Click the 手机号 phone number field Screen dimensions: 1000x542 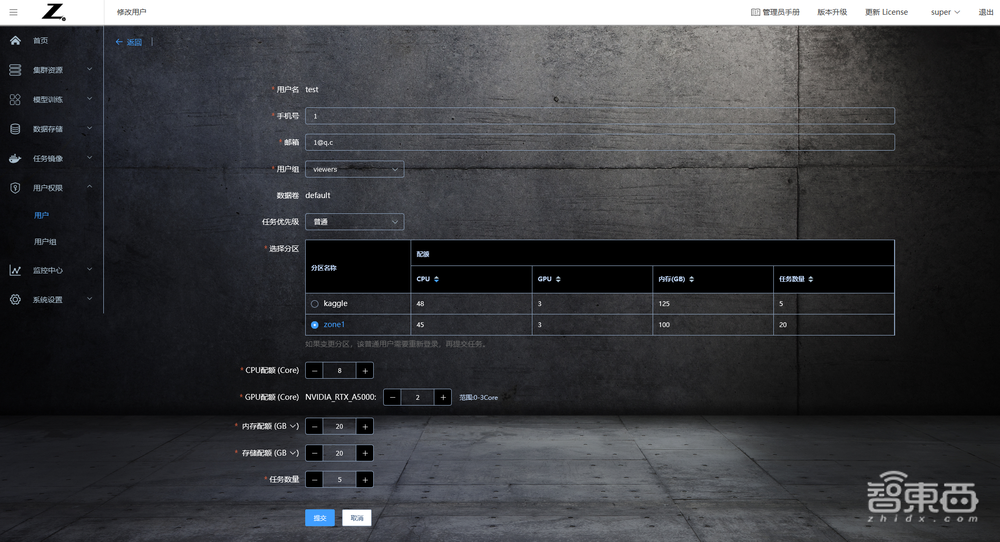pyautogui.click(x=599, y=116)
